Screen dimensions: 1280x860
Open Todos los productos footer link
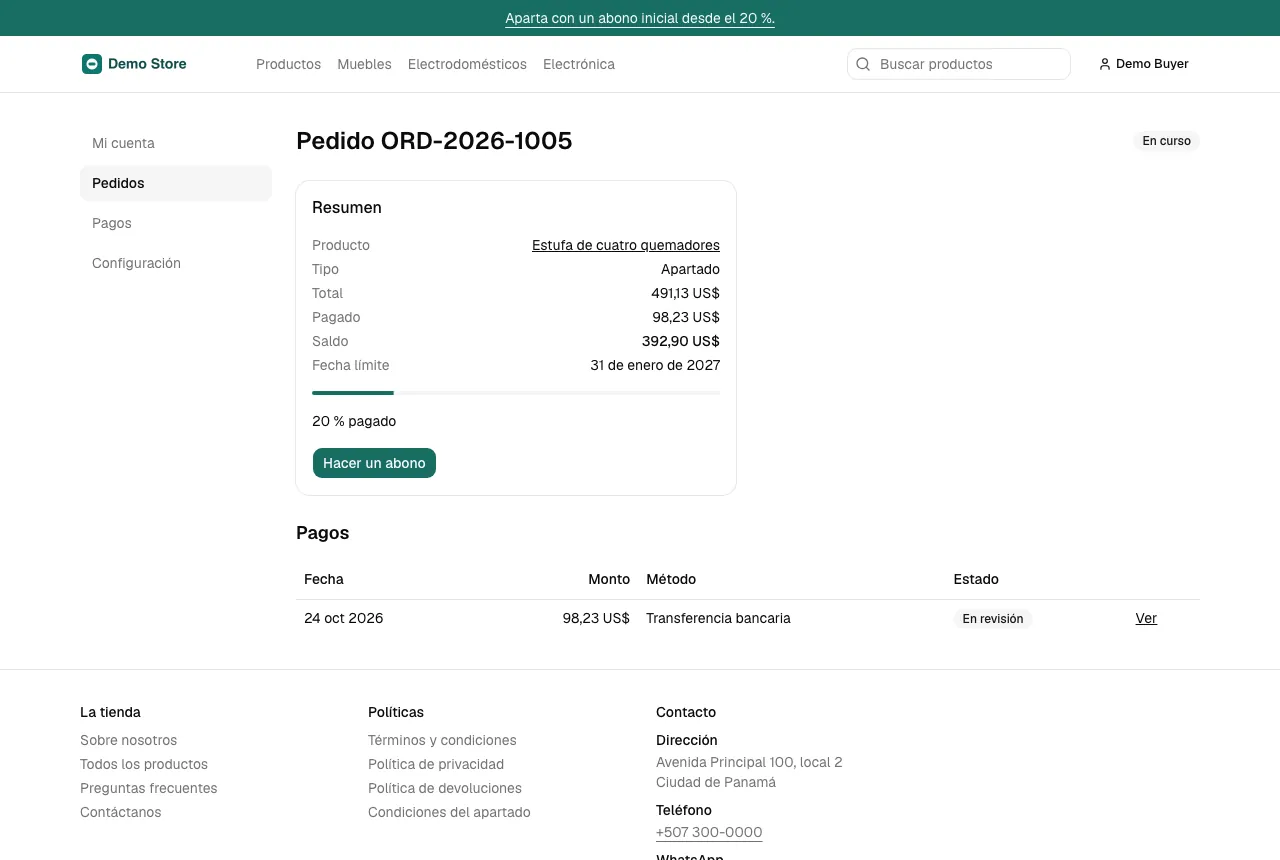[144, 764]
